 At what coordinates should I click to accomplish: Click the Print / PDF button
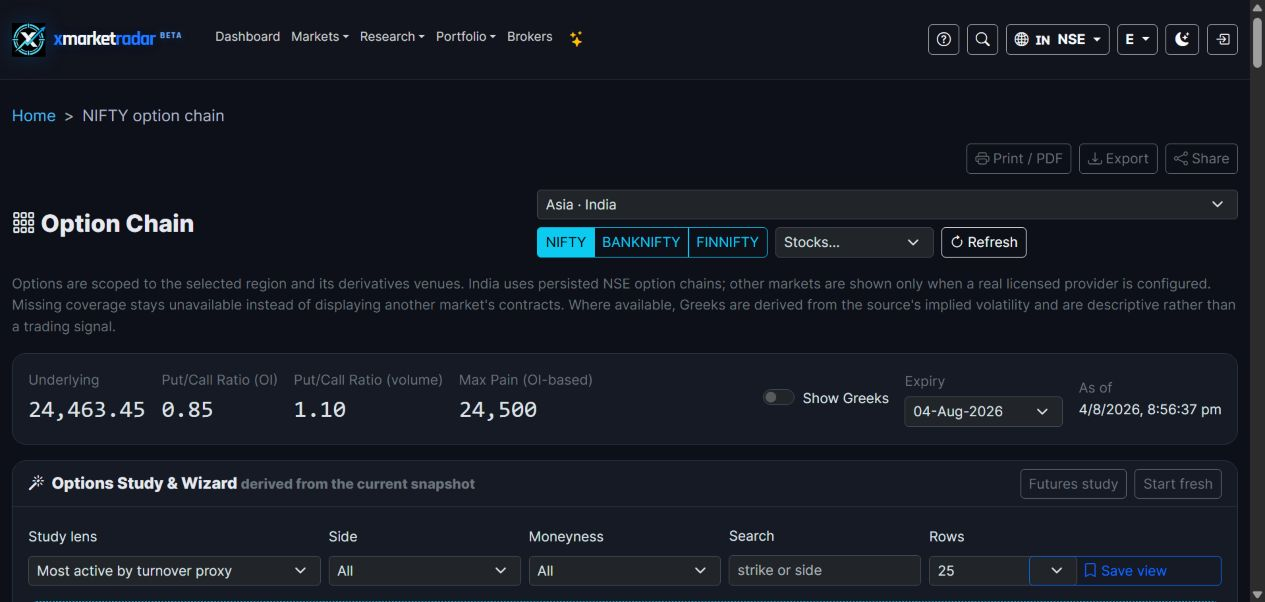[x=1019, y=158]
